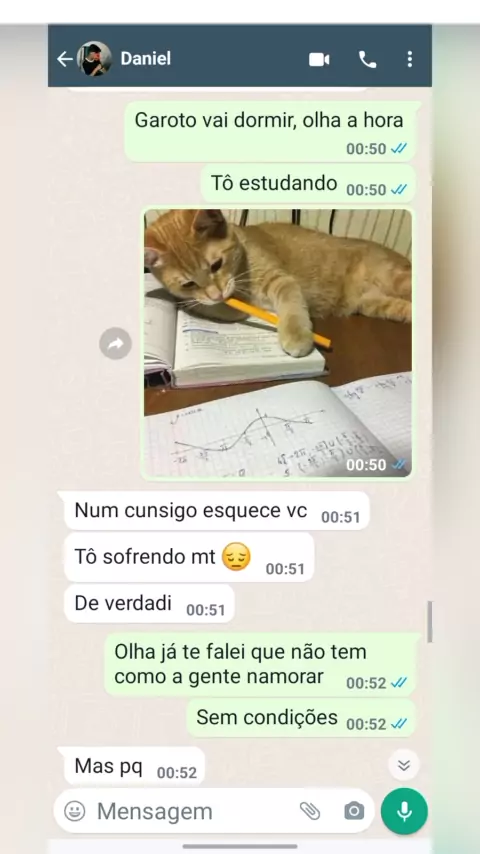Start a video call with Daniel
Viewport: 480px width, 854px height.
click(x=319, y=59)
